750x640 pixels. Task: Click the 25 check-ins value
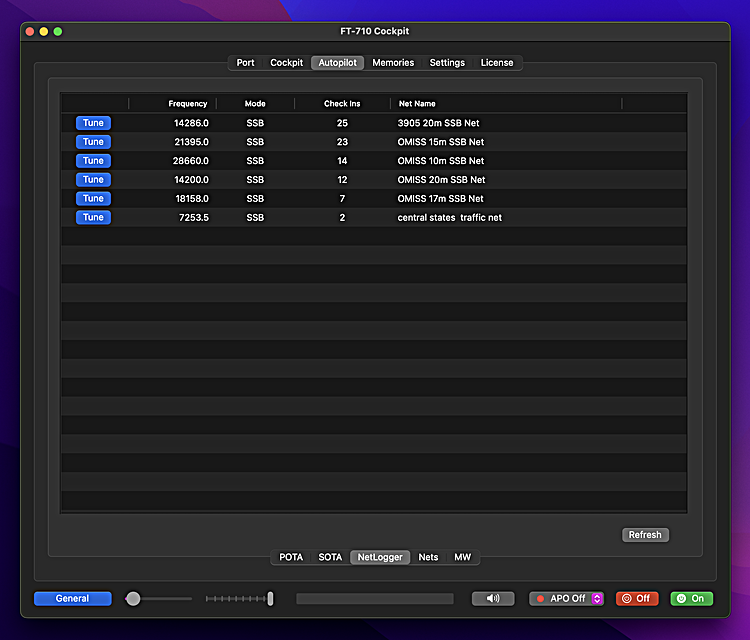pyautogui.click(x=342, y=123)
